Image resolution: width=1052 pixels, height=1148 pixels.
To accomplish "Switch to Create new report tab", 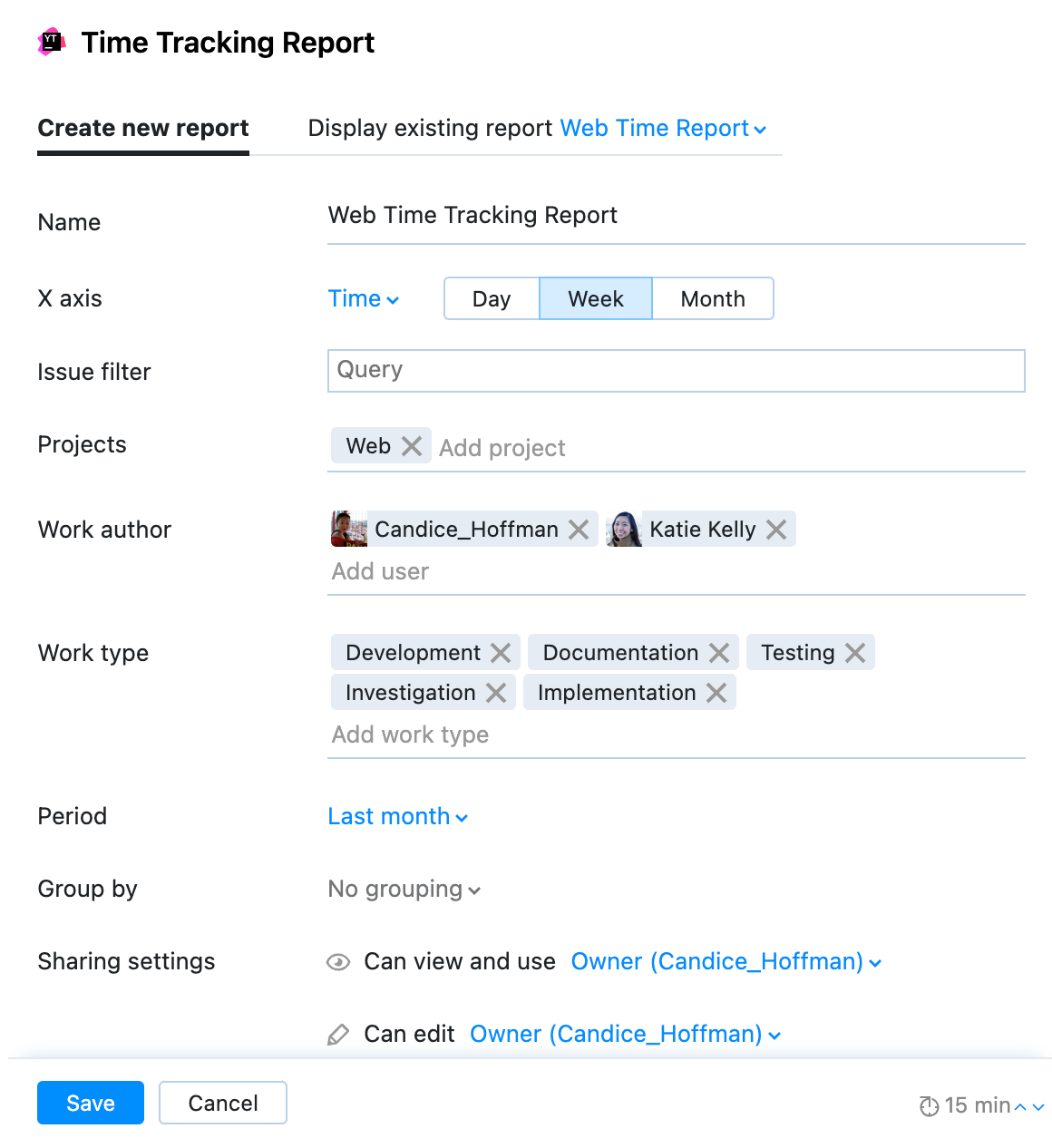I will [x=142, y=128].
